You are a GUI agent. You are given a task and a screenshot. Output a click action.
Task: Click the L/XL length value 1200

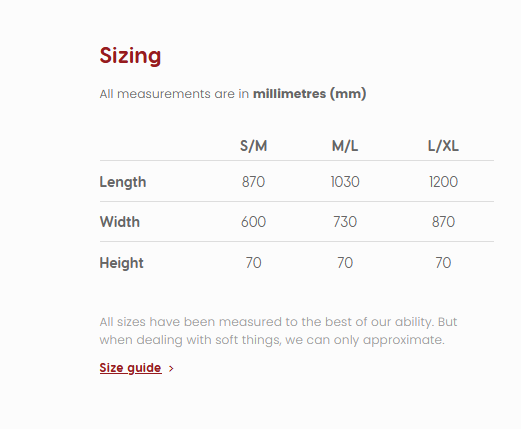pyautogui.click(x=443, y=182)
